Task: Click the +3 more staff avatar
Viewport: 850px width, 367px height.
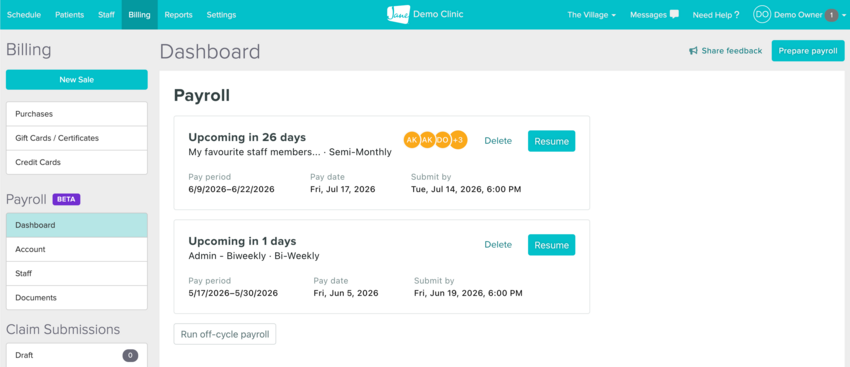Action: [x=458, y=140]
